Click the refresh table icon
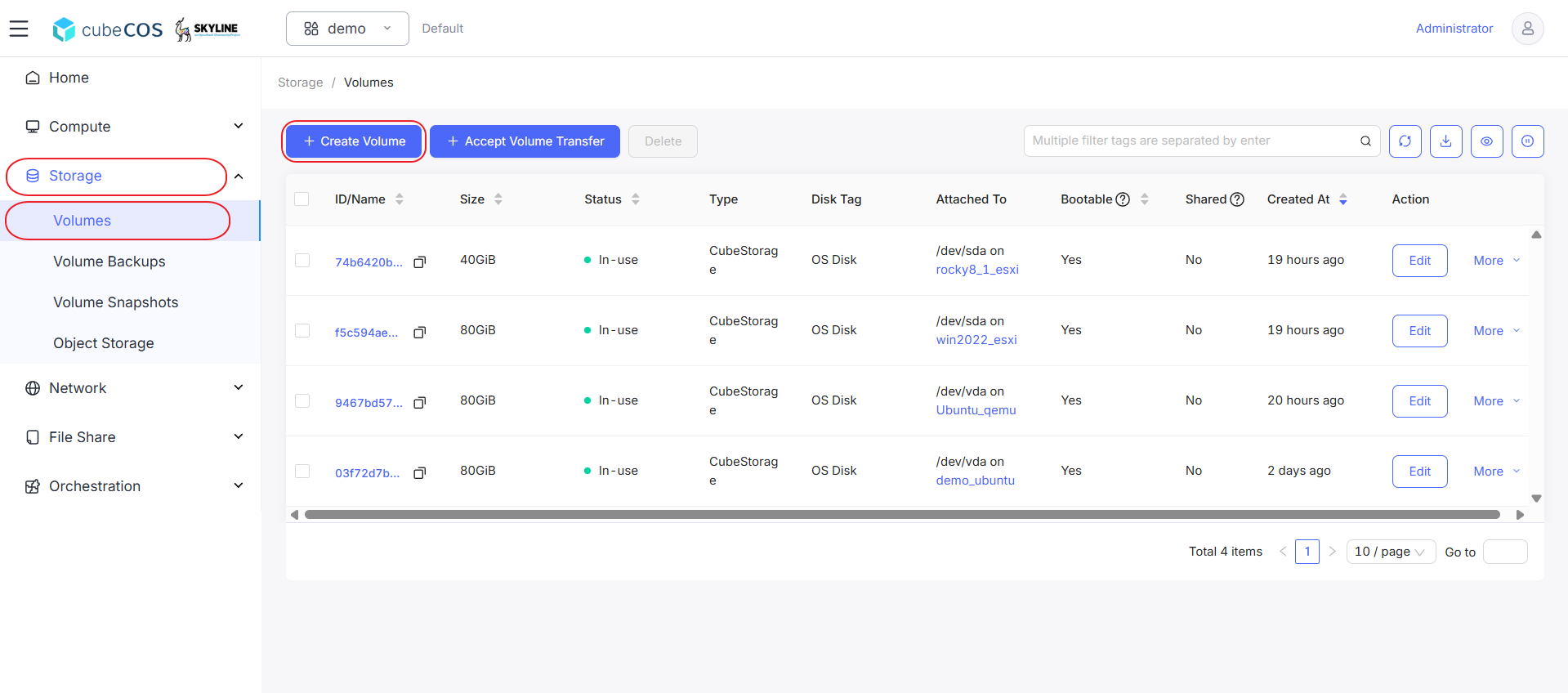The height and width of the screenshot is (693, 1568). [x=1405, y=141]
